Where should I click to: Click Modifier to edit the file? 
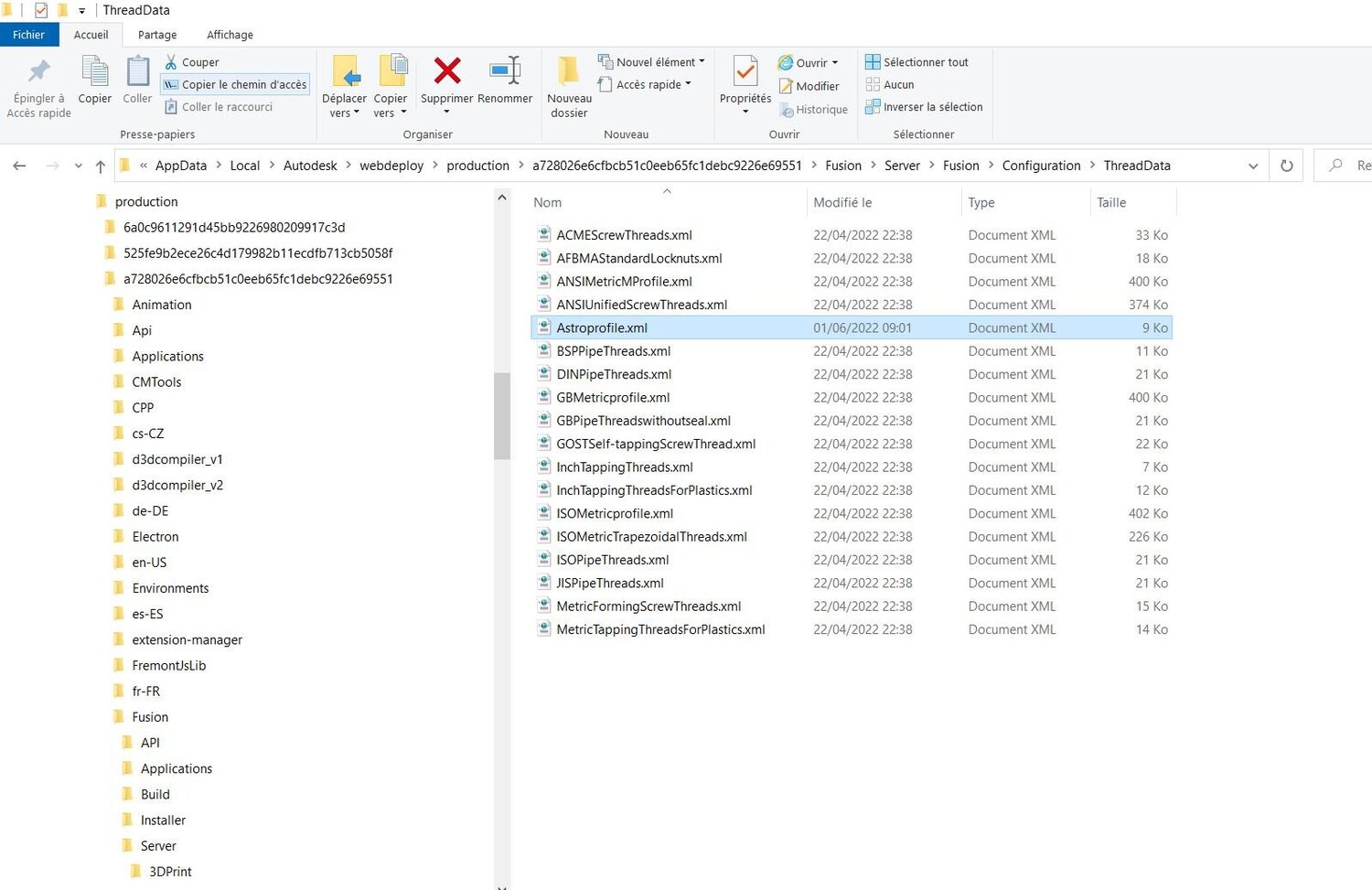[809, 86]
